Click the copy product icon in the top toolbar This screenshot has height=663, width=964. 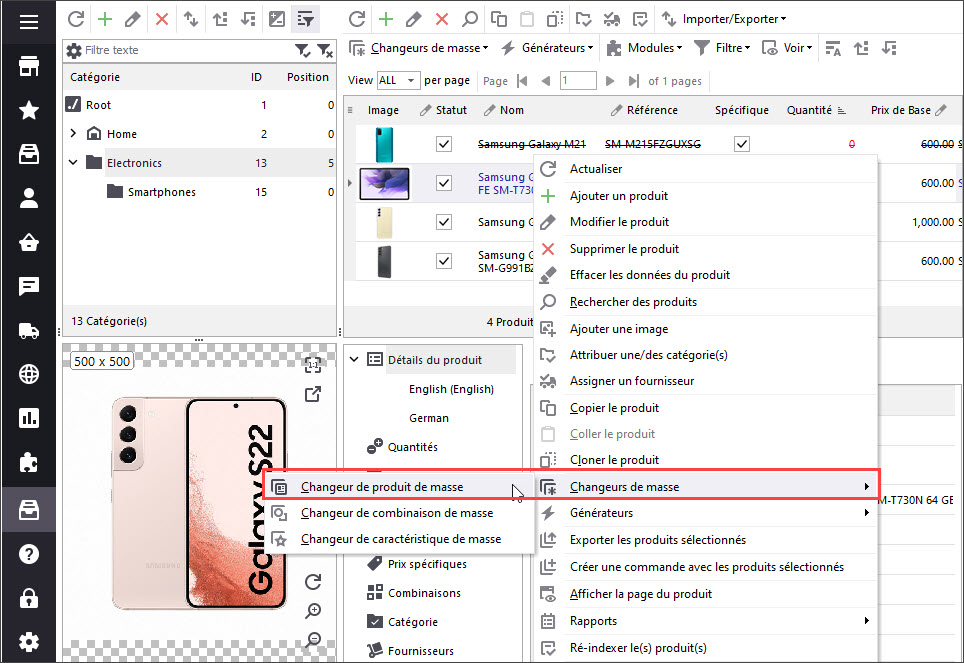point(499,19)
